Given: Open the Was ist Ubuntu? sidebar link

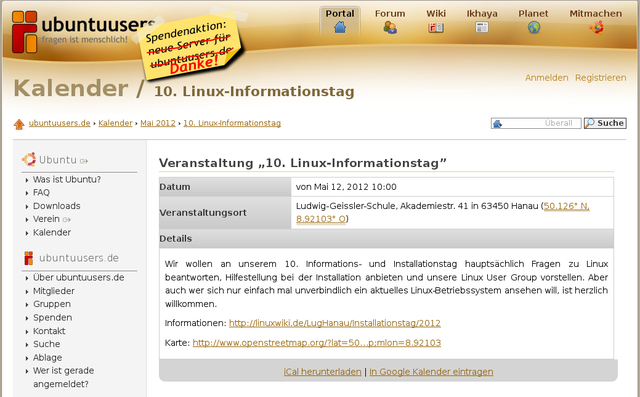Looking at the screenshot, I should click(67, 180).
